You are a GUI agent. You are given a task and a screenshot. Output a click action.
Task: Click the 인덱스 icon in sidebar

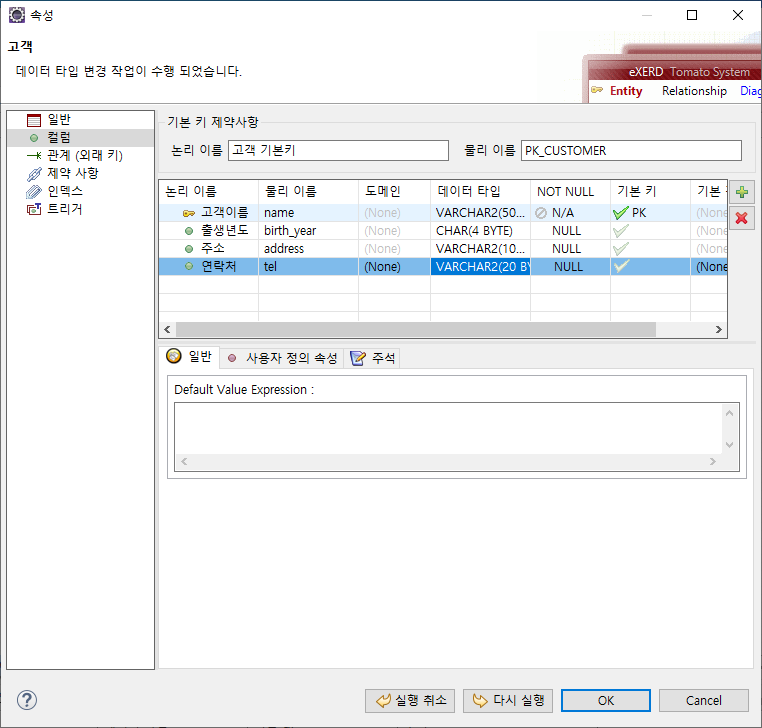(x=34, y=191)
